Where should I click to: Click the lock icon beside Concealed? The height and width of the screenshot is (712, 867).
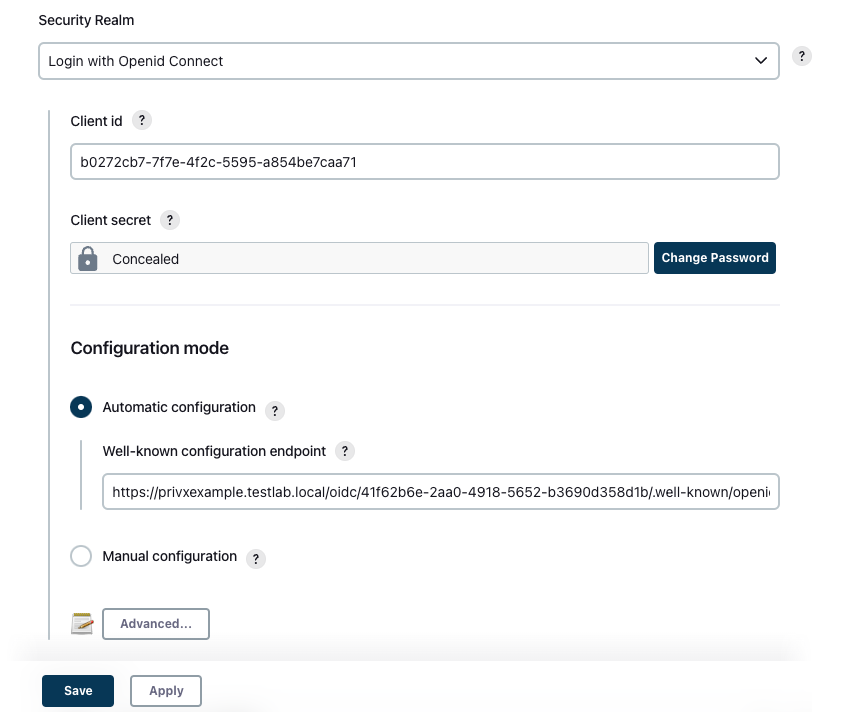click(87, 259)
